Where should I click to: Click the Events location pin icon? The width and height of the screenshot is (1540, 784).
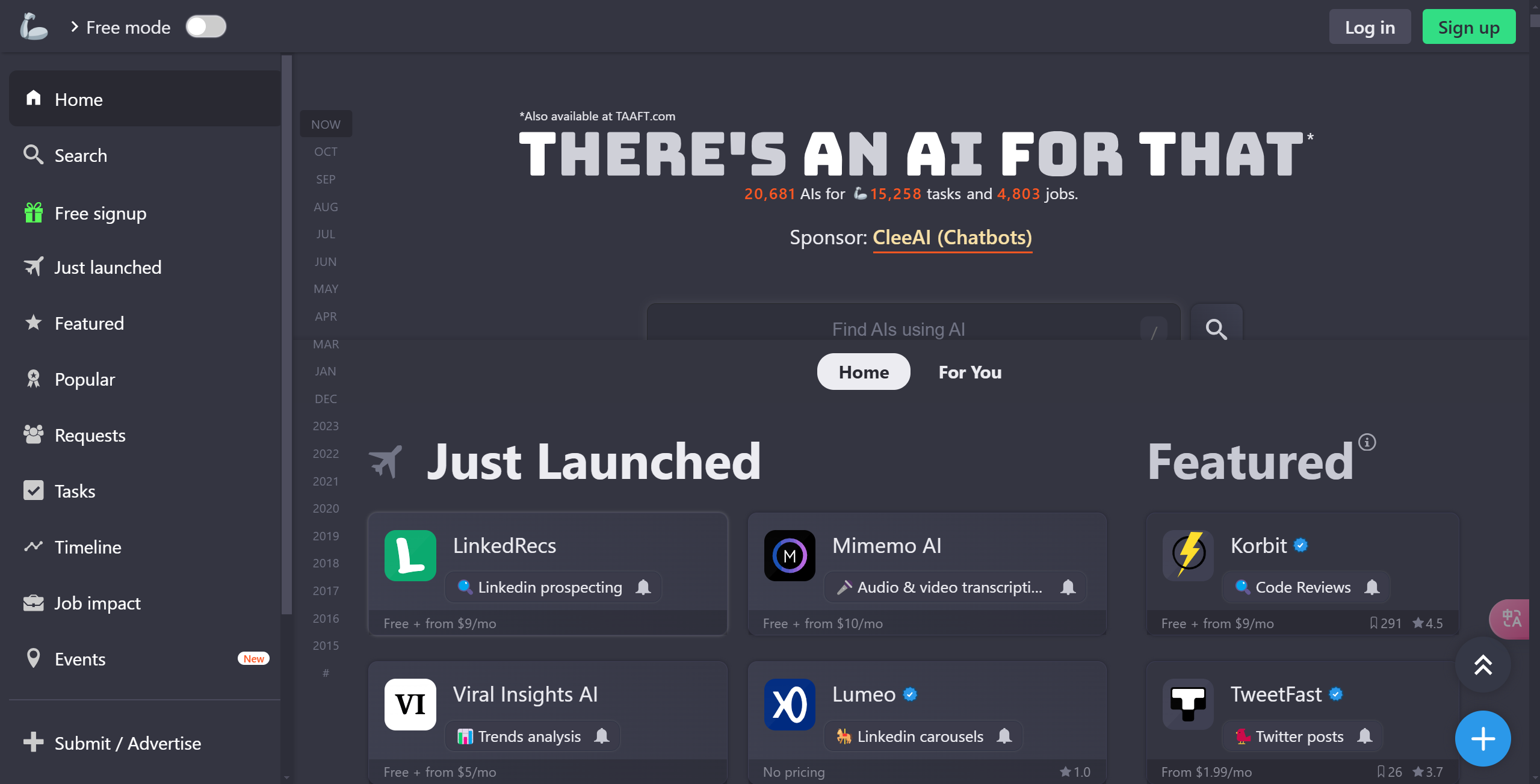(34, 658)
